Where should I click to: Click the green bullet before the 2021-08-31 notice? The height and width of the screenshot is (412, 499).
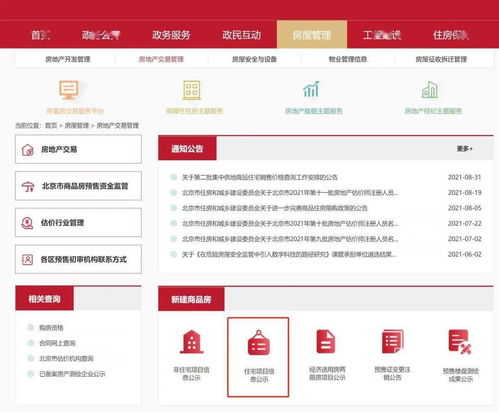pos(174,177)
